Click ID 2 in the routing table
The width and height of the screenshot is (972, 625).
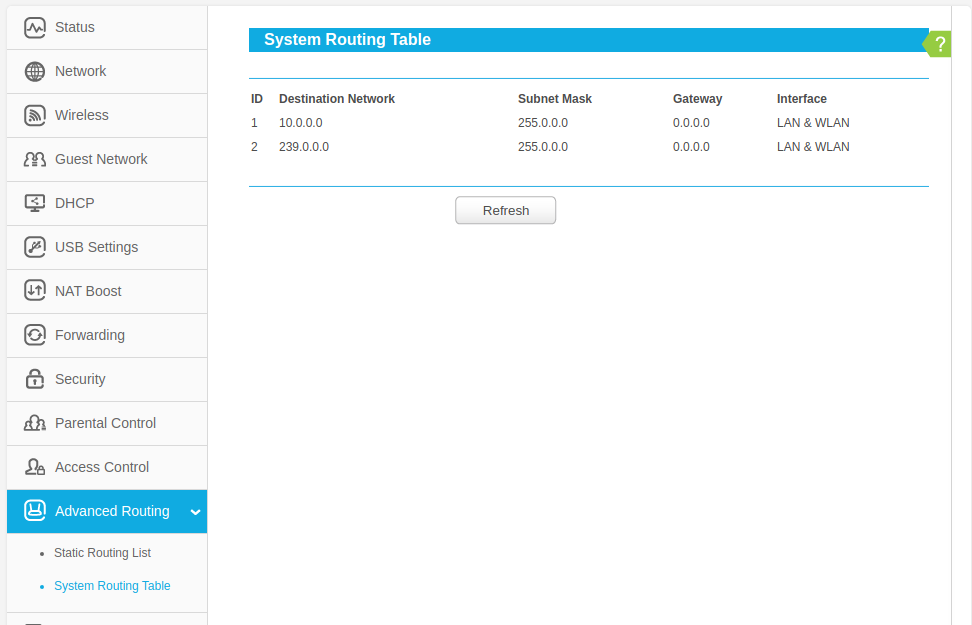[254, 147]
